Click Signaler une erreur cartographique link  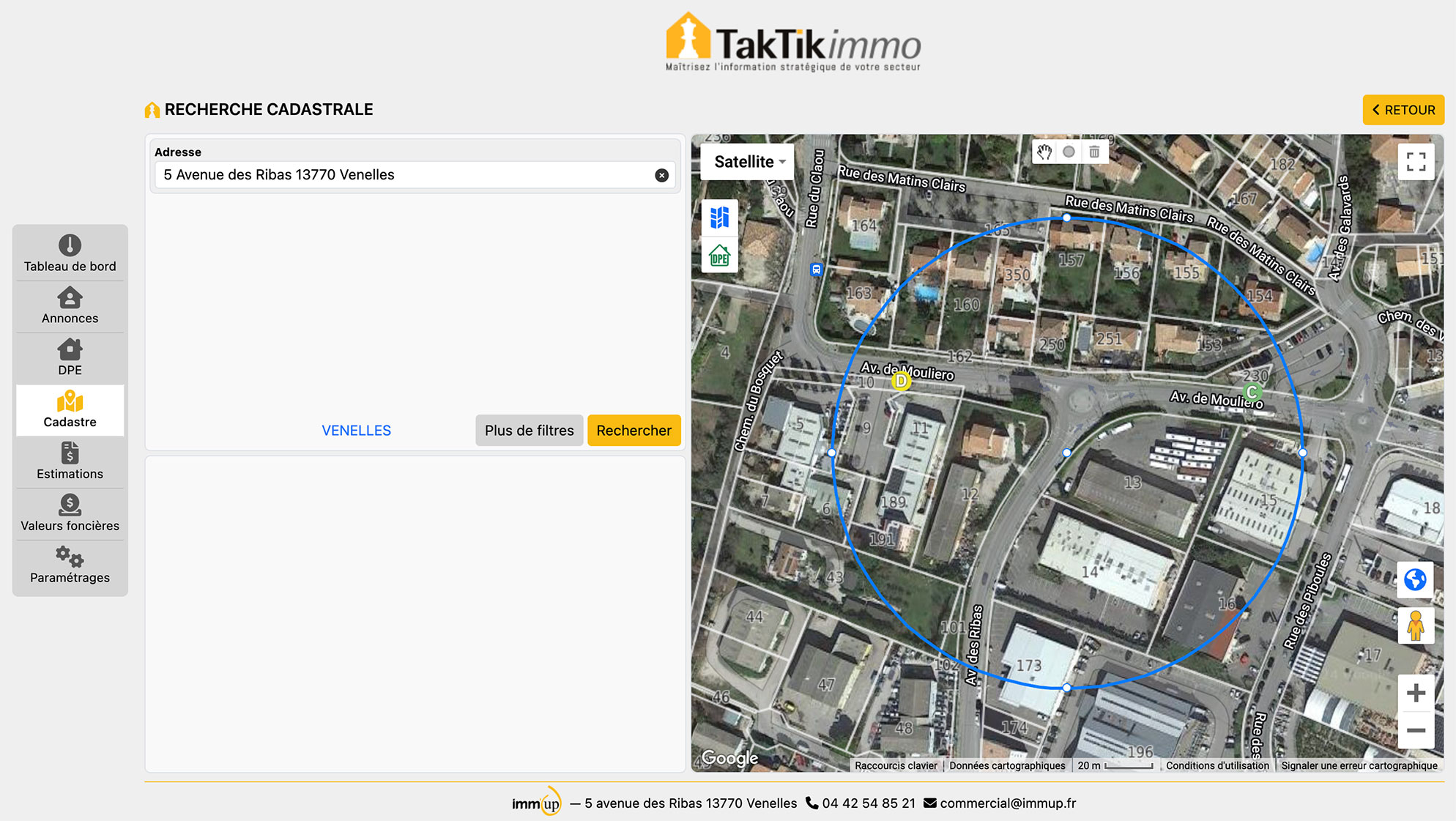click(x=1359, y=766)
